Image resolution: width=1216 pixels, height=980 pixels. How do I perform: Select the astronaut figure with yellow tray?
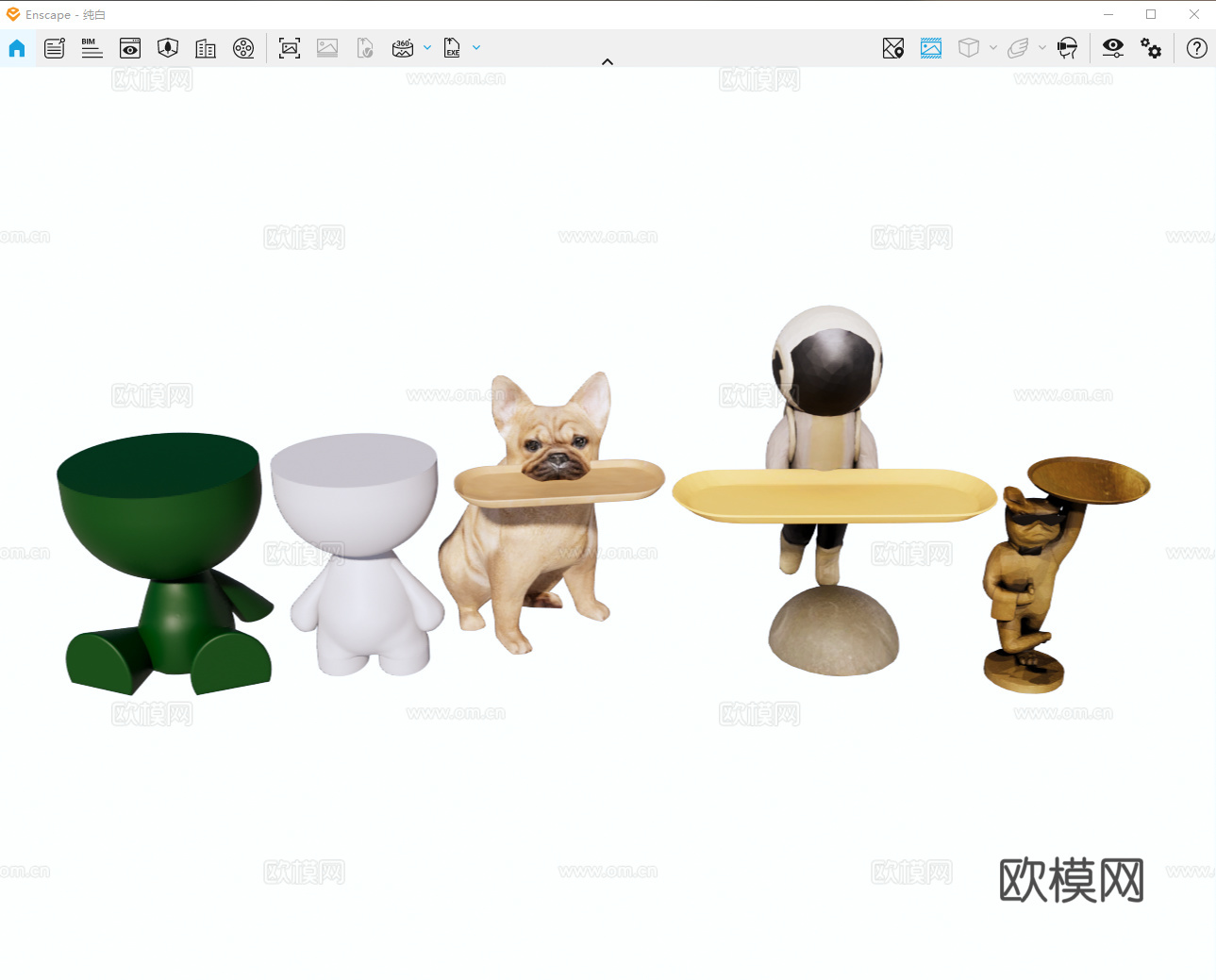pyautogui.click(x=834, y=490)
